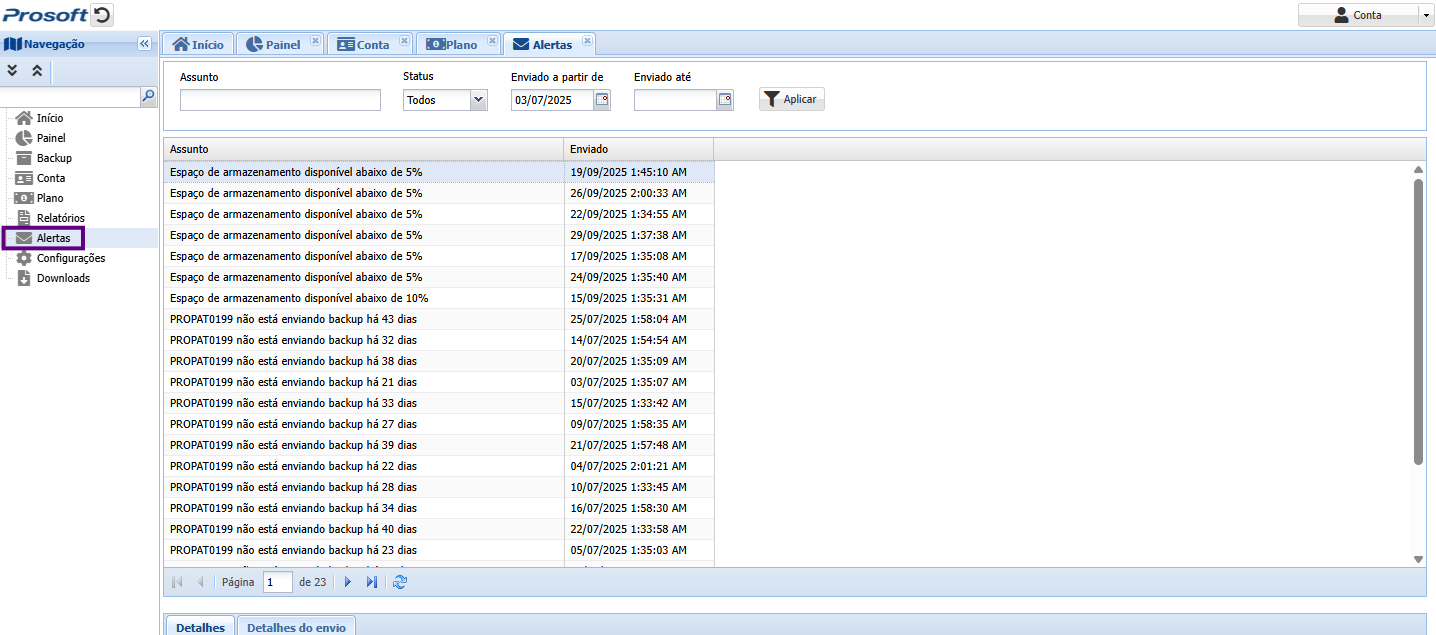This screenshot has width=1436, height=635.
Task: Open the Status dropdown showing Todos
Action: click(x=445, y=100)
